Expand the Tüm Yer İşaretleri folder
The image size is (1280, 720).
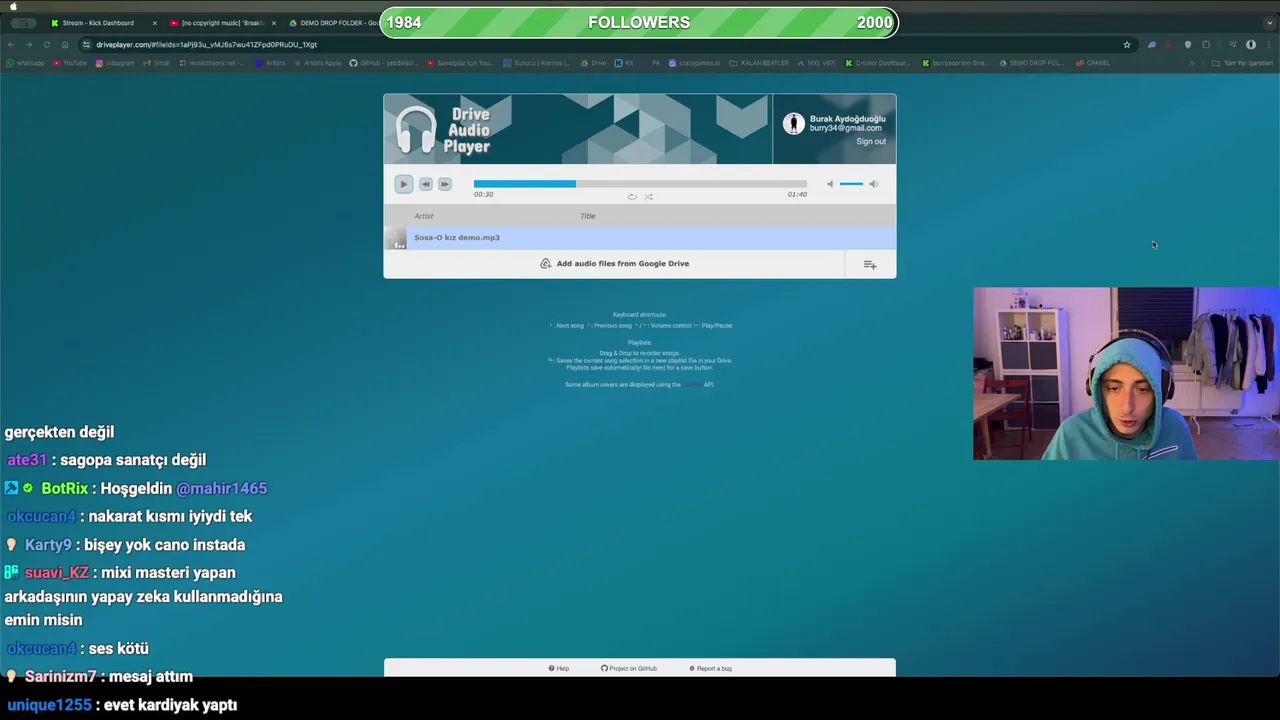pyautogui.click(x=1241, y=63)
